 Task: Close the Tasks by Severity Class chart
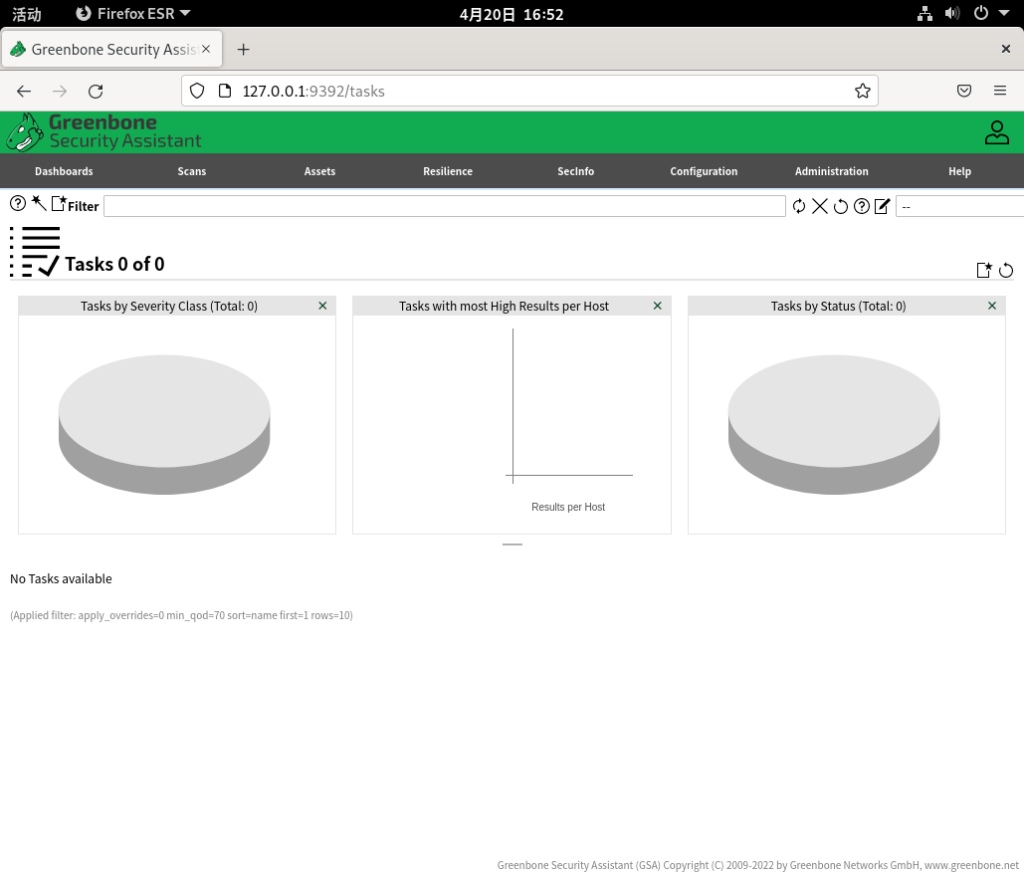322,306
